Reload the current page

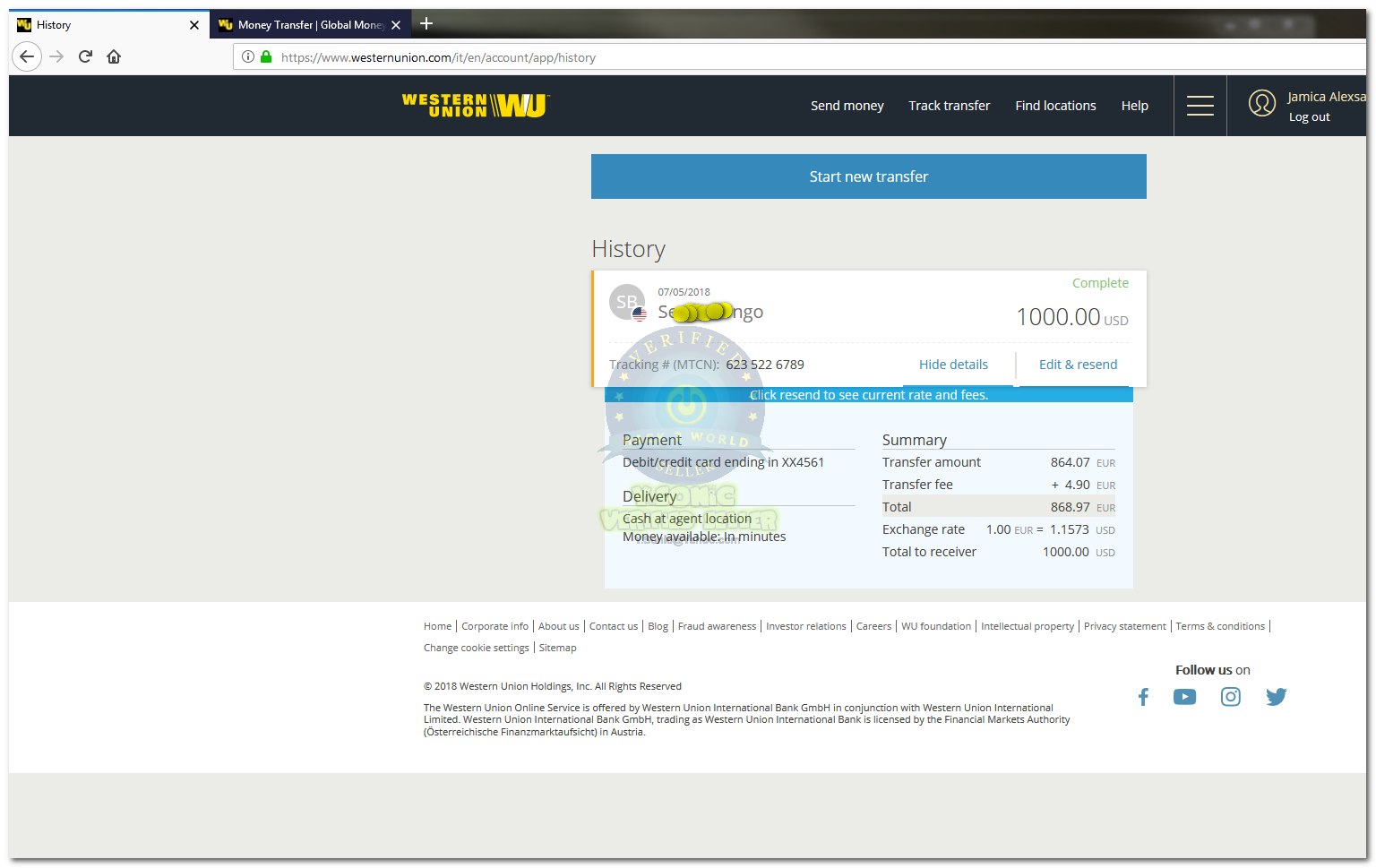pyautogui.click(x=85, y=56)
